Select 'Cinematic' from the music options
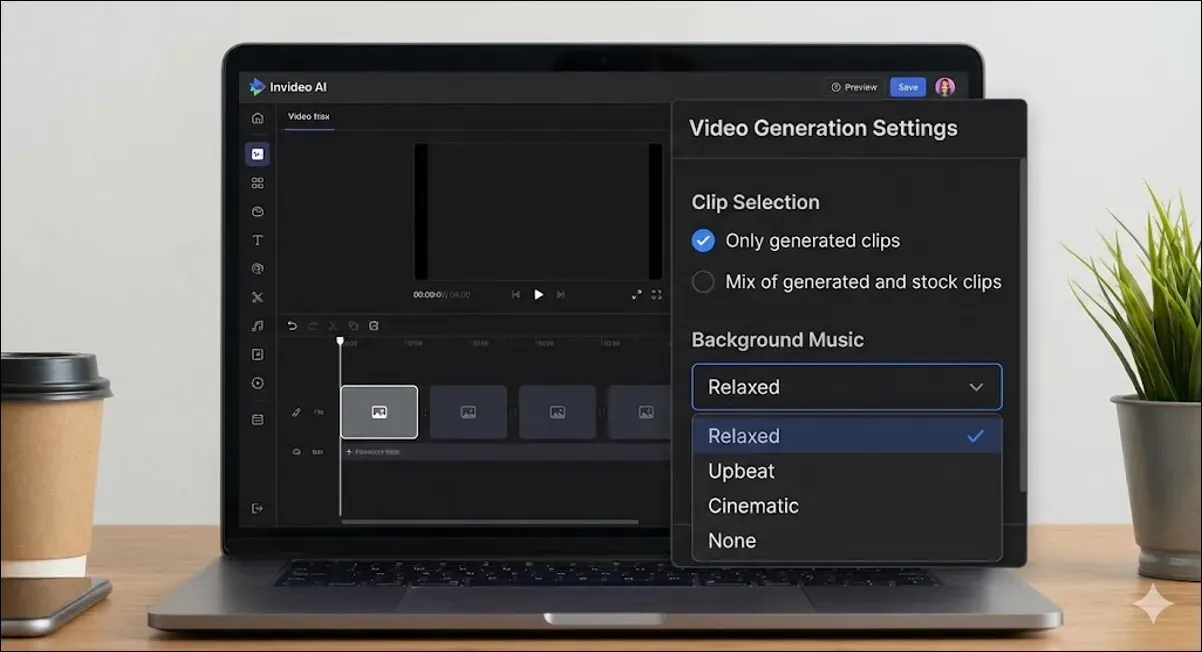The image size is (1202, 652). 753,505
